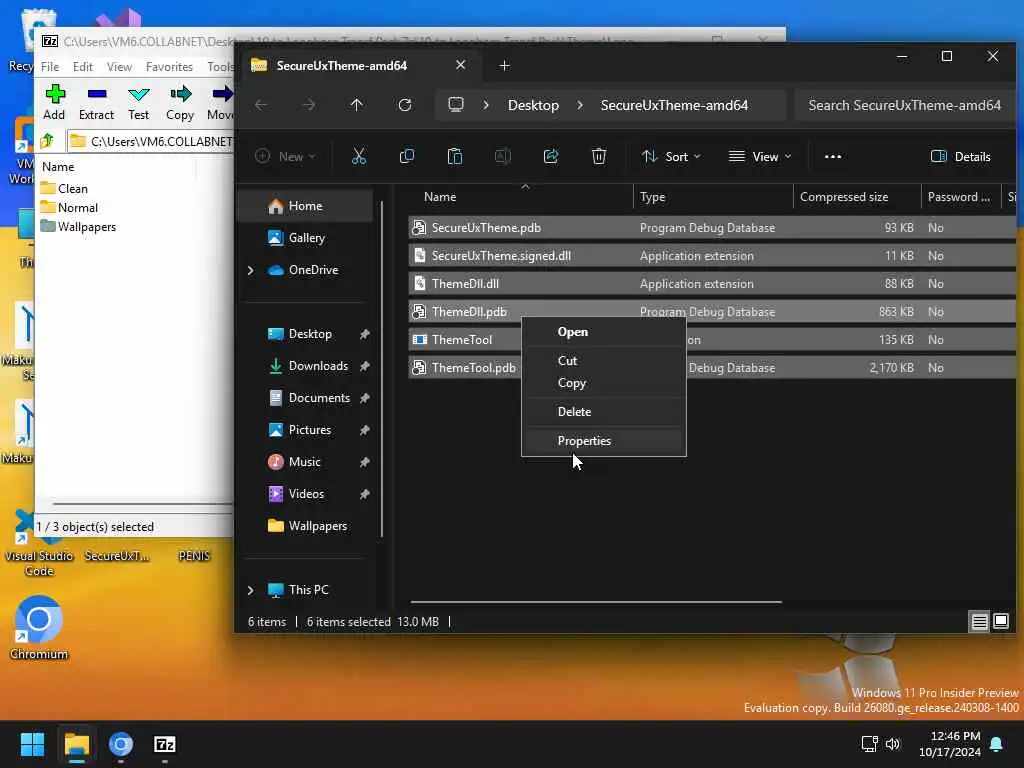1024x768 pixels.
Task: Select Gallery in navigation pane
Action: click(x=307, y=238)
